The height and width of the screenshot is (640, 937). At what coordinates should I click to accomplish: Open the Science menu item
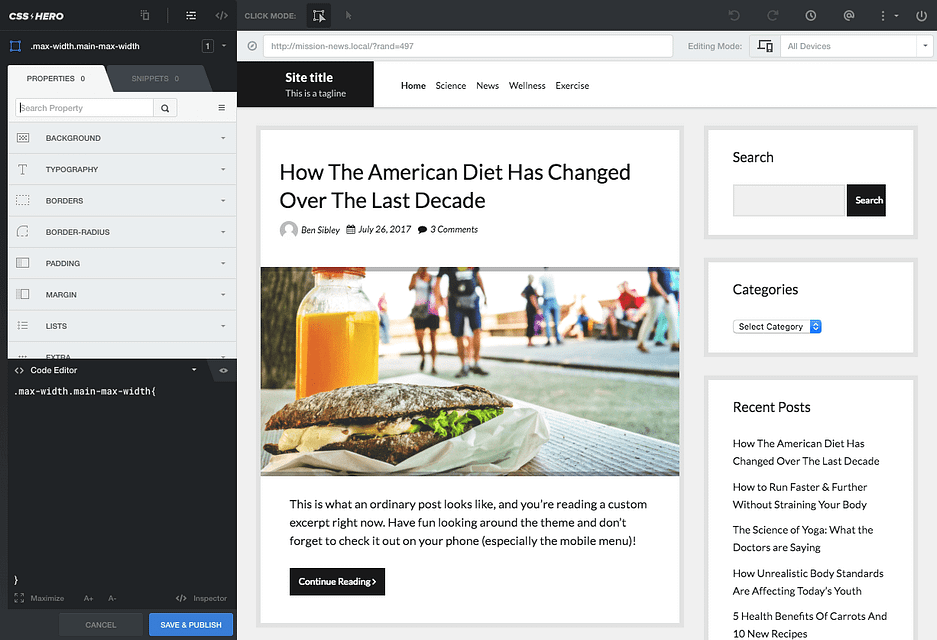pos(451,85)
